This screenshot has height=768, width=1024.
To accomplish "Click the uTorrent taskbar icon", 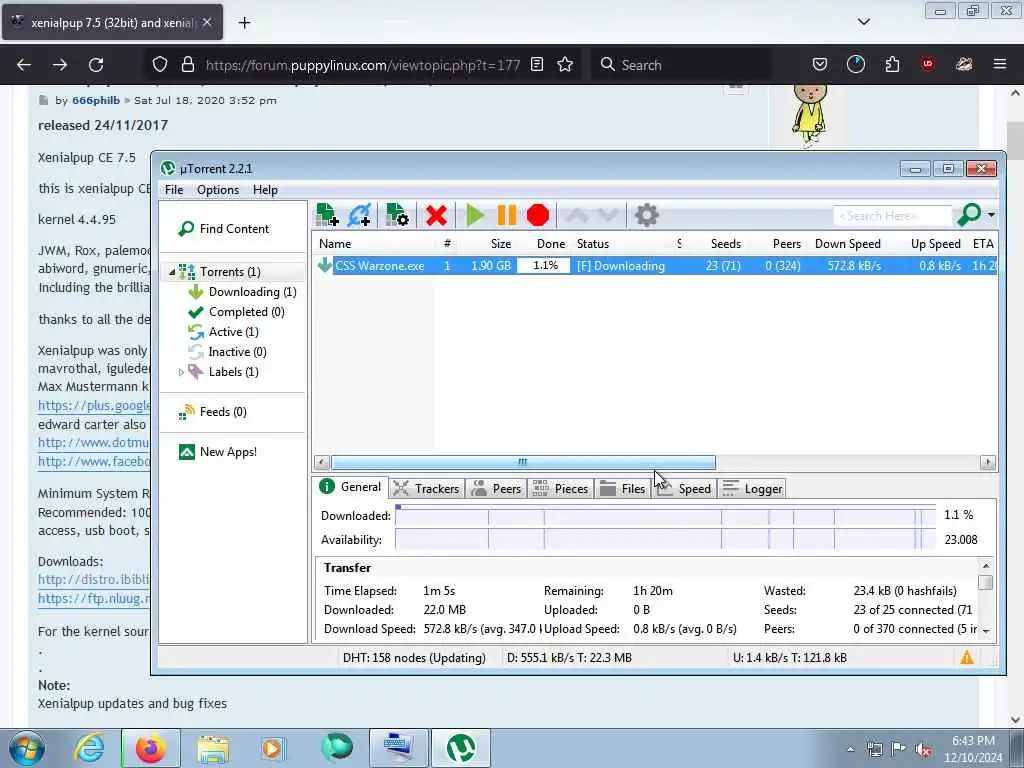I will pos(460,748).
